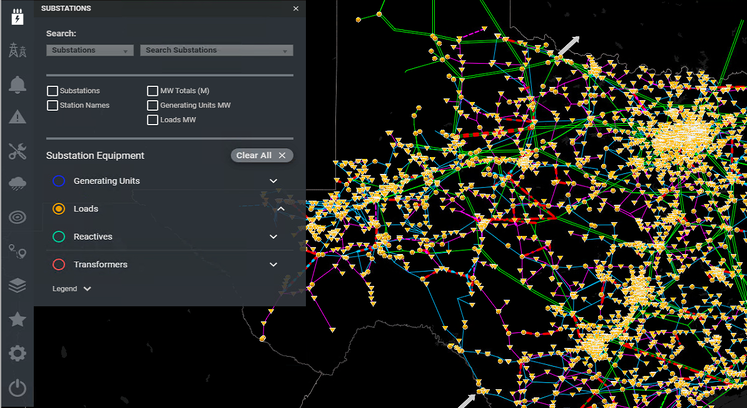The height and width of the screenshot is (408, 747).
Task: Close the Substations panel
Action: click(x=295, y=8)
